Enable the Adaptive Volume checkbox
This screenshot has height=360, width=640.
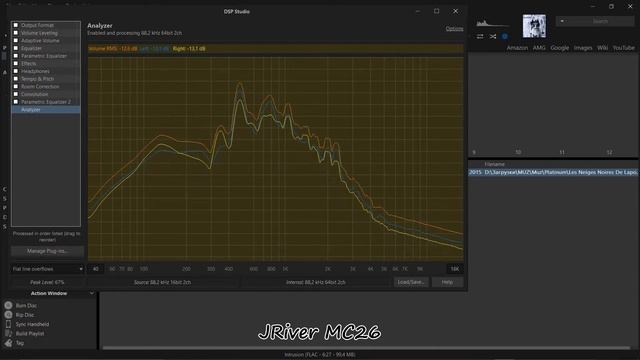[16, 40]
